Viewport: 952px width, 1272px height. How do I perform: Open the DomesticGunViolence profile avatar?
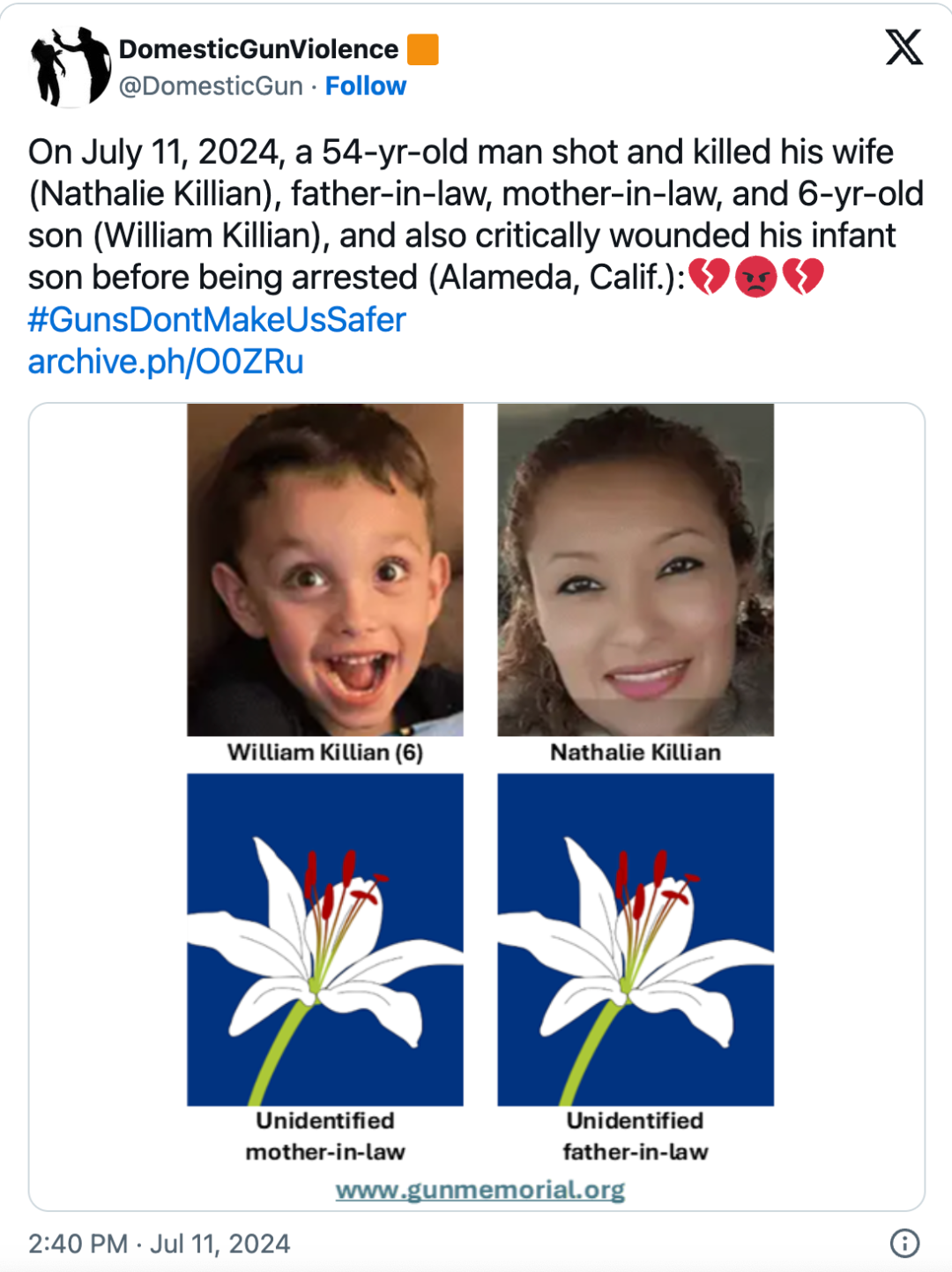click(71, 67)
